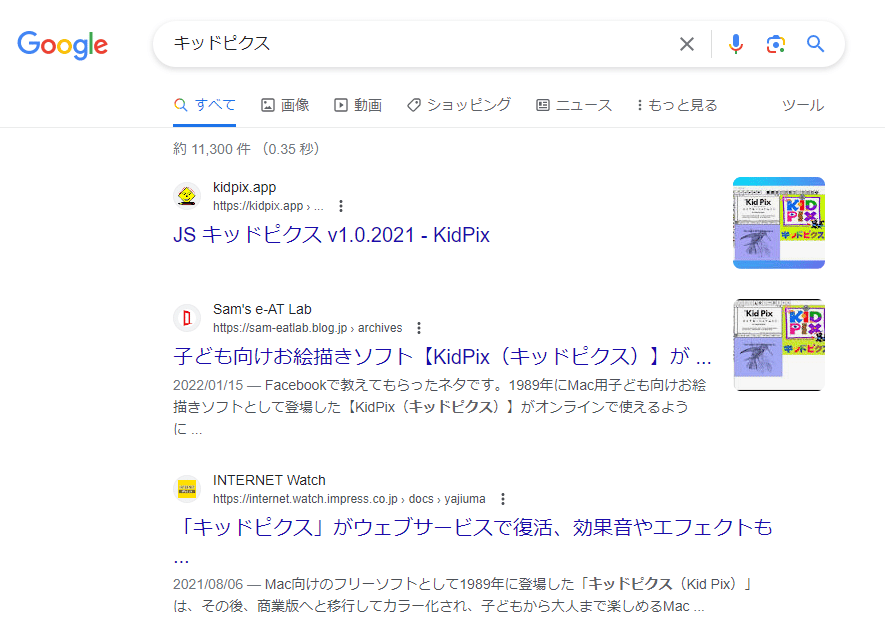
Task: Click the INTERNET Watch favicon
Action: pos(187,489)
